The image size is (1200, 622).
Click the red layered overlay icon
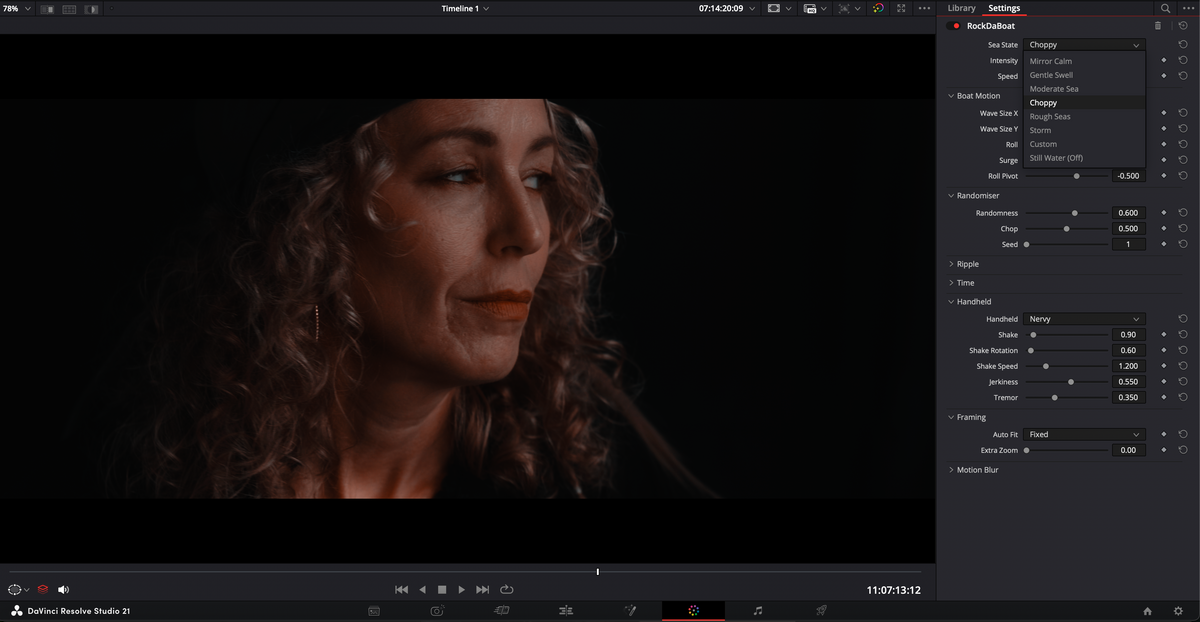[x=43, y=590]
